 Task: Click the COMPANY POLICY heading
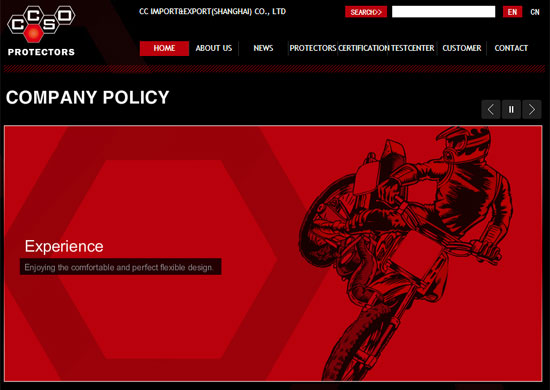pyautogui.click(x=87, y=97)
